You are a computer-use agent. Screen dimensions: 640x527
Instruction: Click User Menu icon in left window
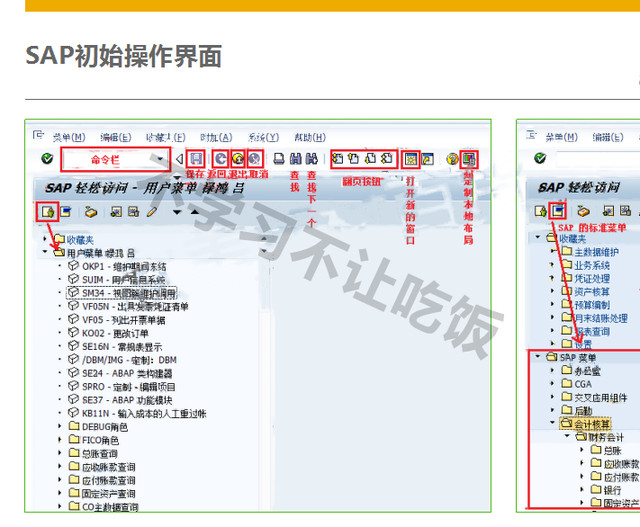coord(47,212)
